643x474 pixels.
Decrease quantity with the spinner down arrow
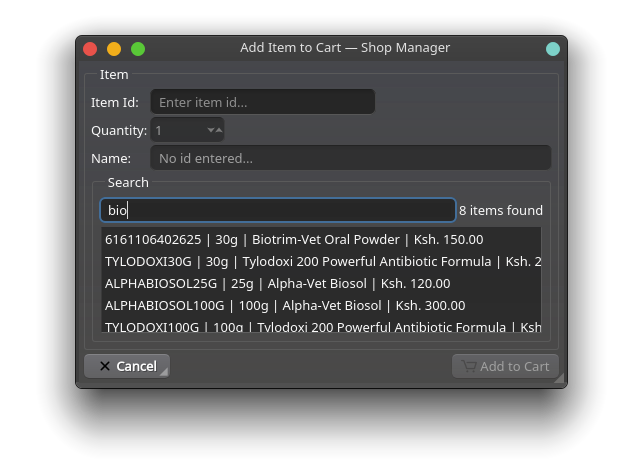[x=210, y=130]
